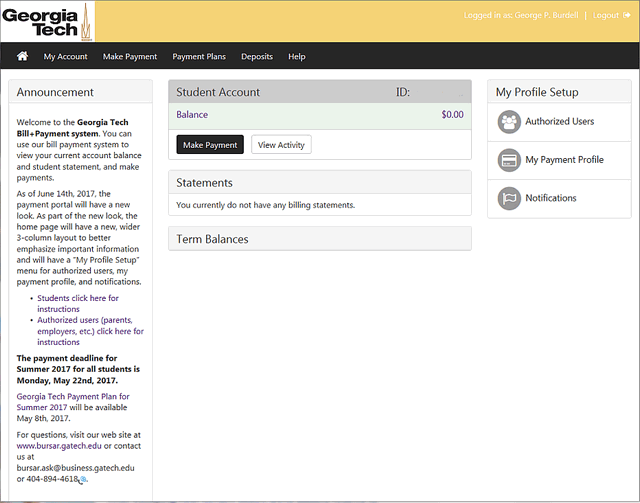Click the View Activity button
Viewport: 640px width, 503px height.
click(x=281, y=145)
